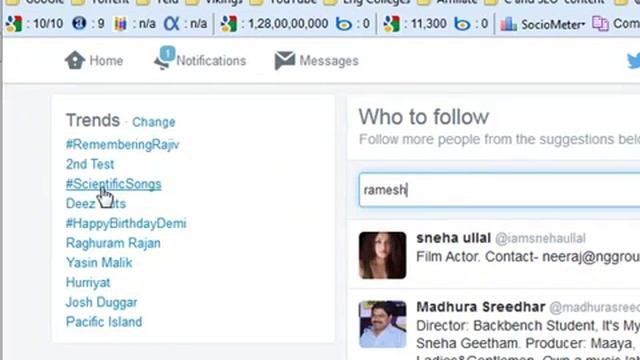Click the Google icon showing 11,300

392,24
